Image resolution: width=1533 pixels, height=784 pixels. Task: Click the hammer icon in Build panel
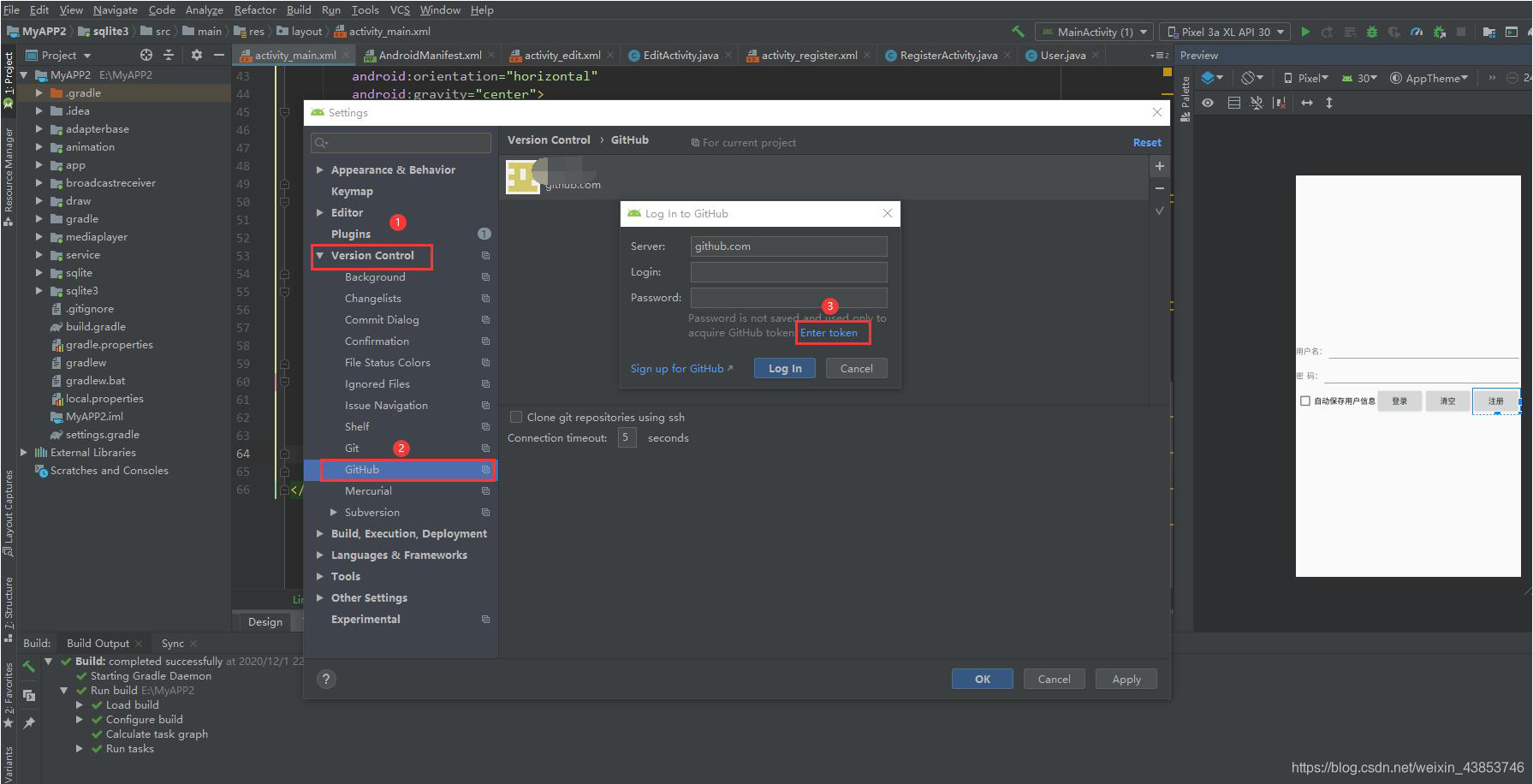(x=28, y=666)
